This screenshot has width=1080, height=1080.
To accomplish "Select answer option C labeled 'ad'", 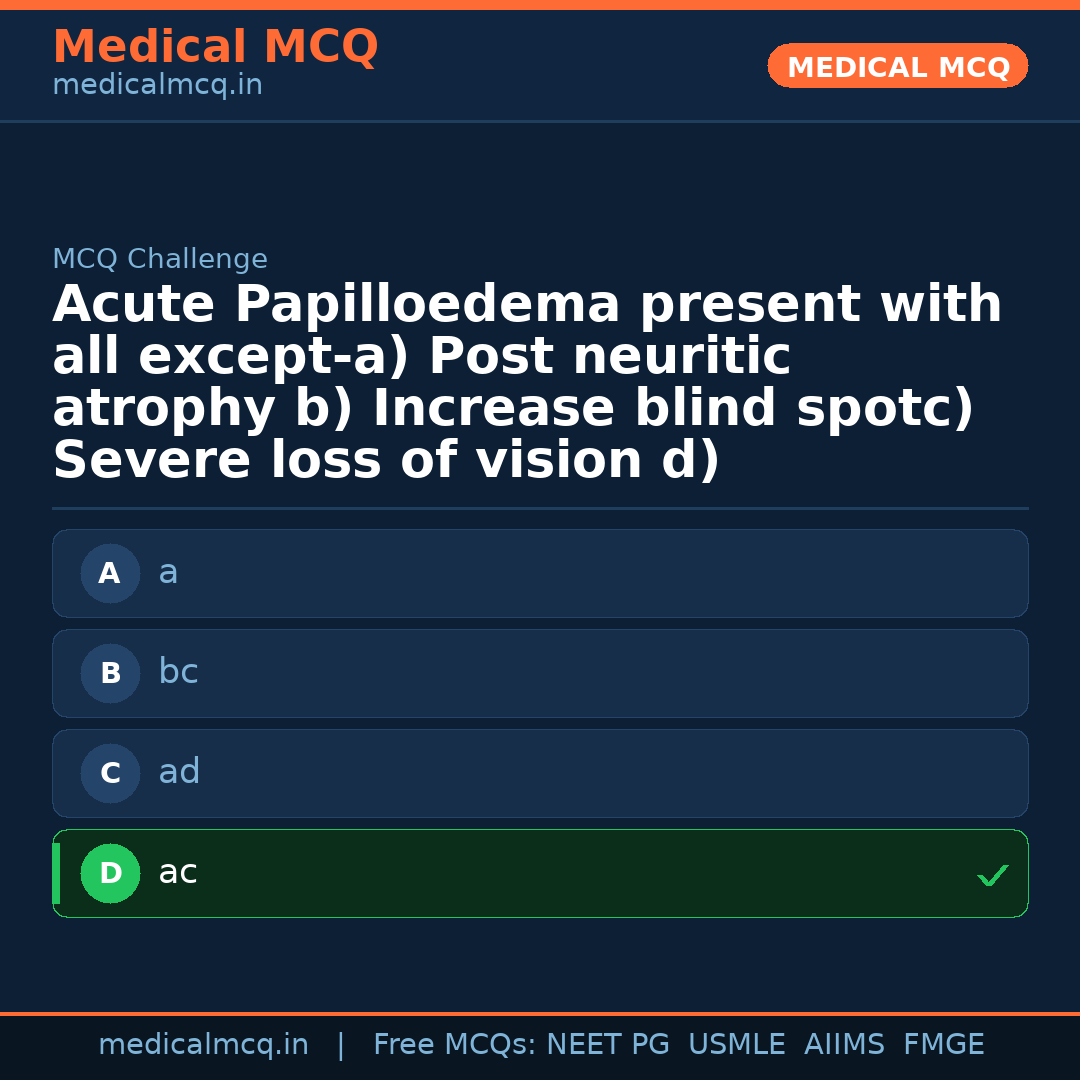I will click(x=540, y=773).
